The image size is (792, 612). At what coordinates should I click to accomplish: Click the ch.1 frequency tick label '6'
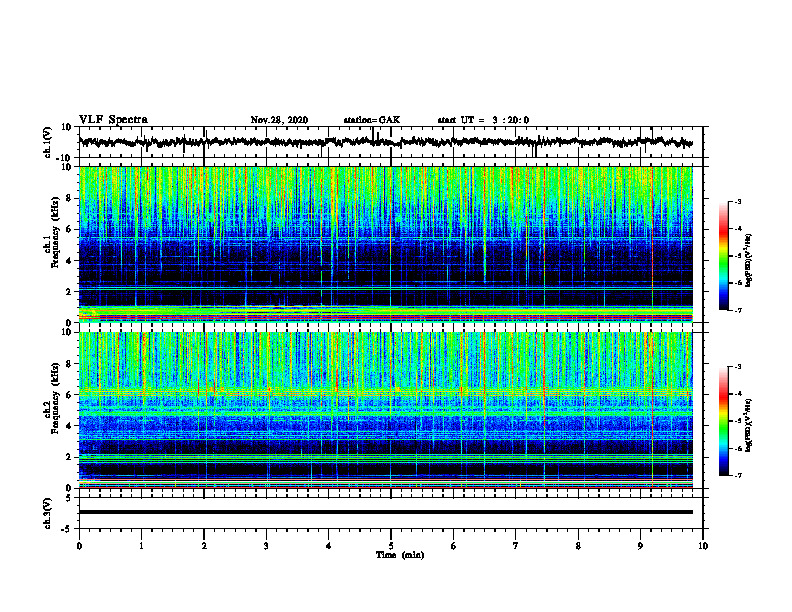pos(69,229)
